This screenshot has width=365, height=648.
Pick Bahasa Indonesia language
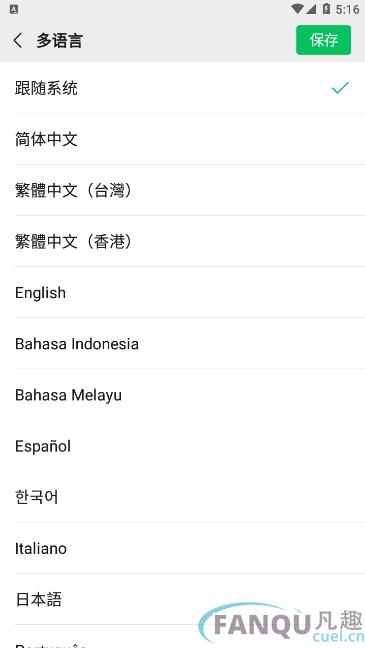coord(182,343)
